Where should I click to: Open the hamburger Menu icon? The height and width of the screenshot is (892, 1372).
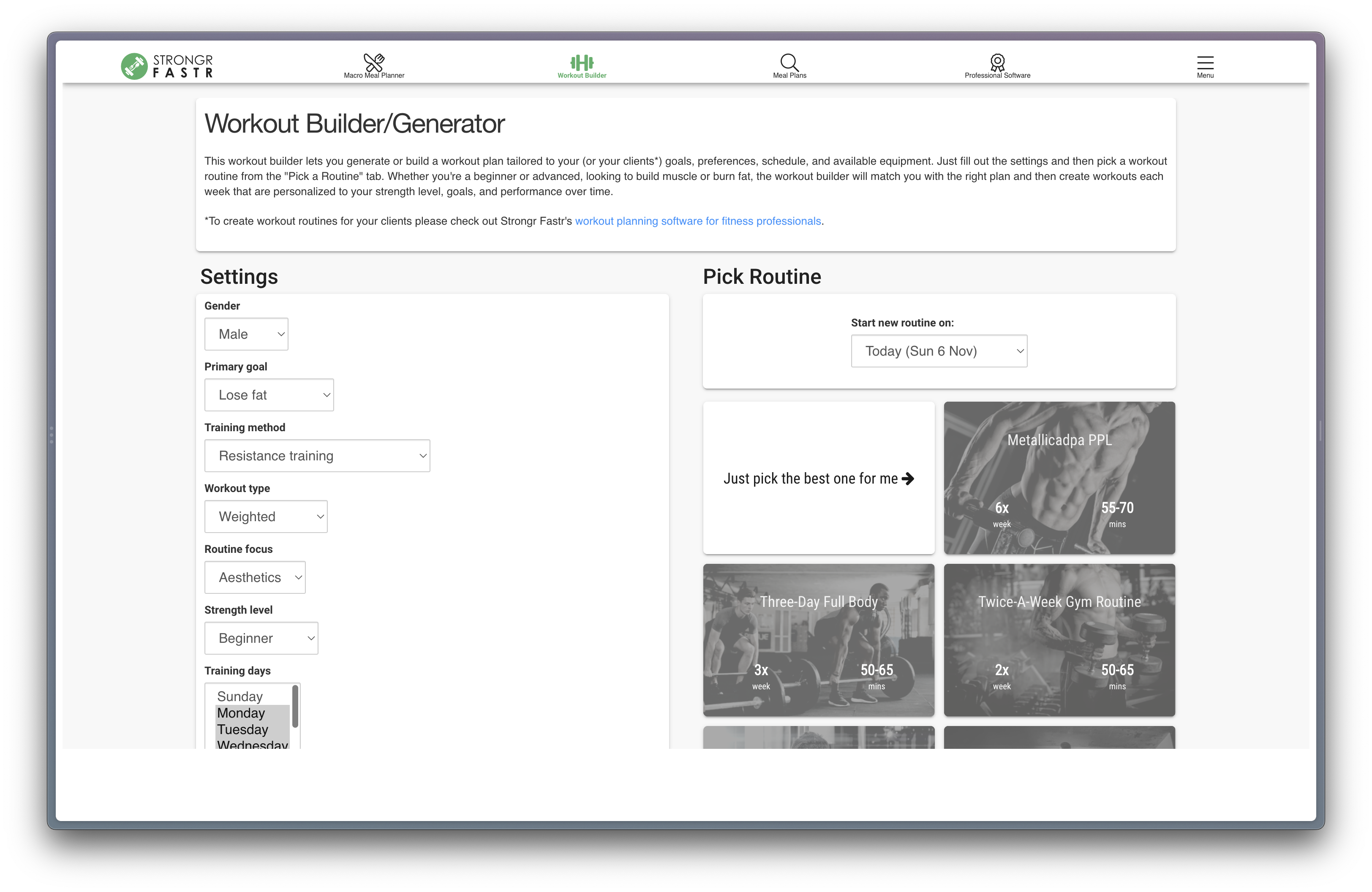tap(1205, 62)
